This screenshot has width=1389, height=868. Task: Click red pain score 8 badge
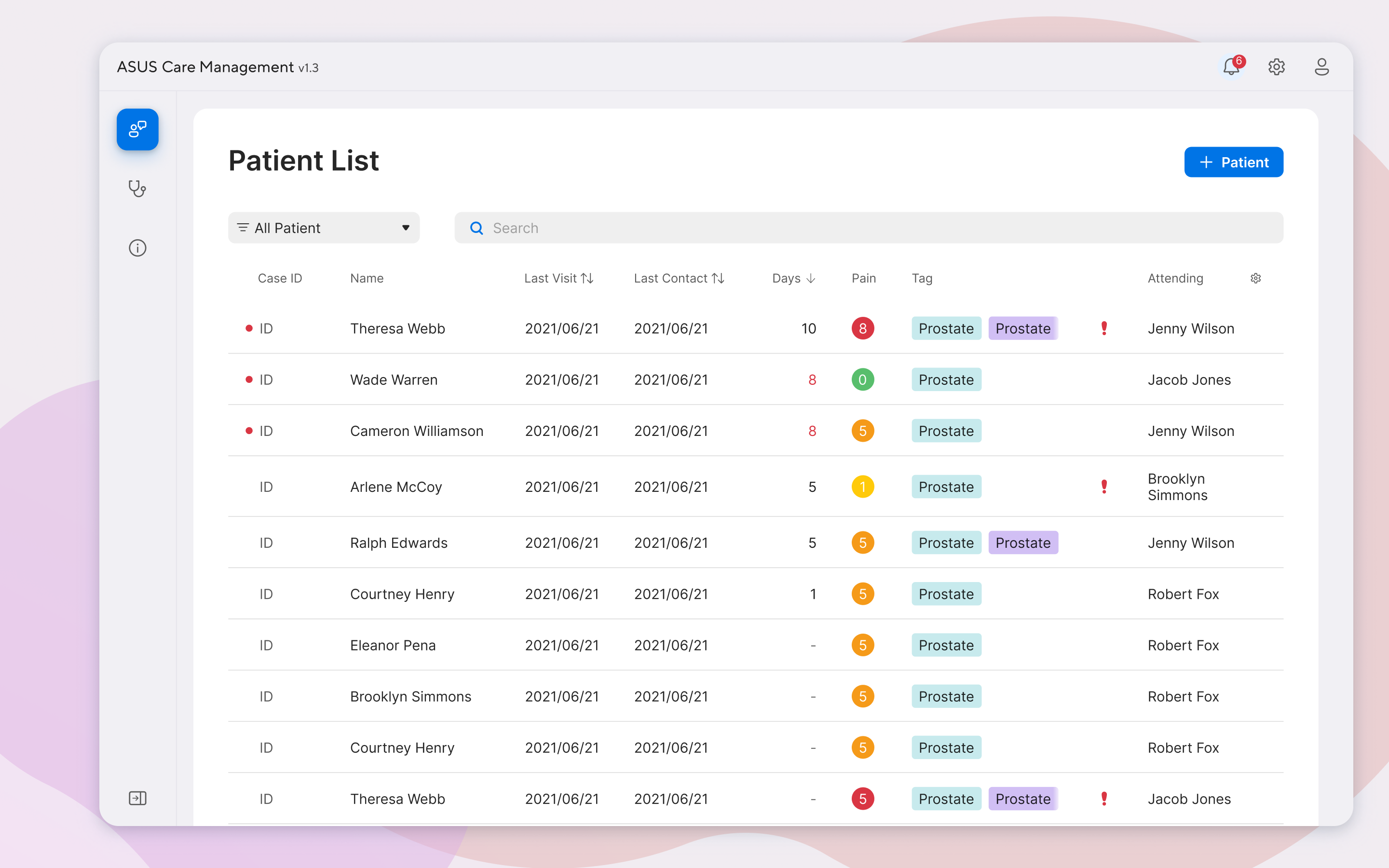862,328
